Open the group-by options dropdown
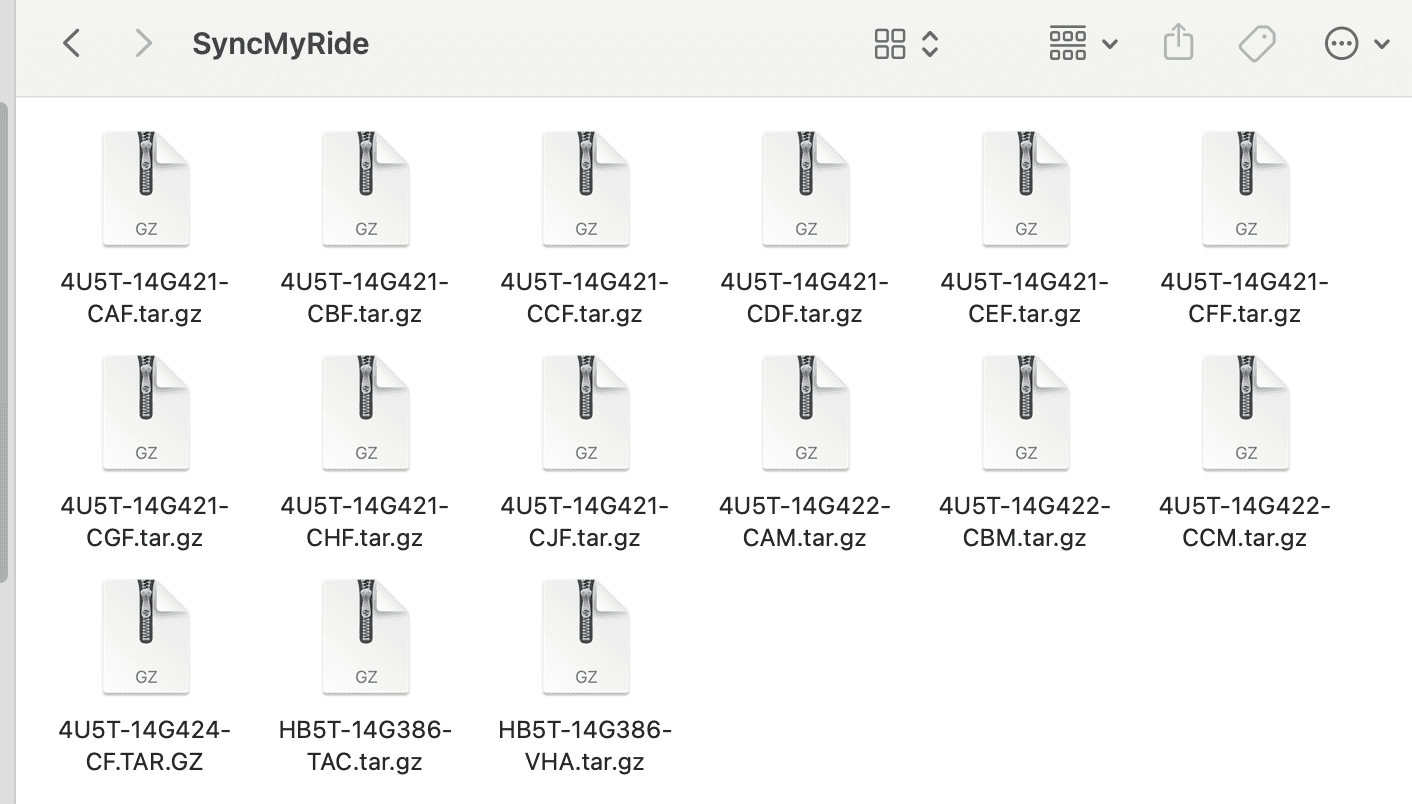Viewport: 1412px width, 804px height. click(1083, 44)
